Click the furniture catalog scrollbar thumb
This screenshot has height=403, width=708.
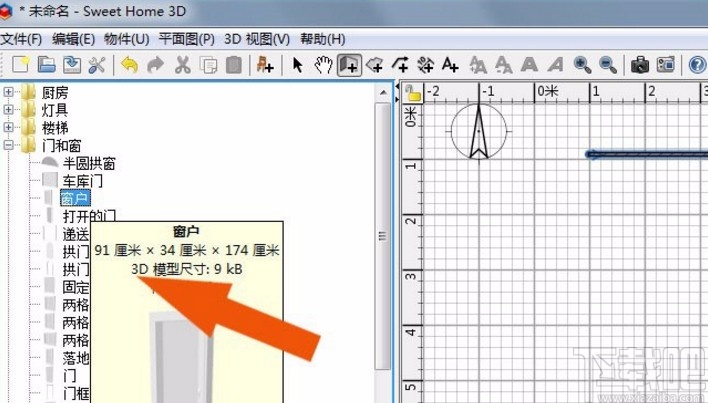(x=383, y=235)
